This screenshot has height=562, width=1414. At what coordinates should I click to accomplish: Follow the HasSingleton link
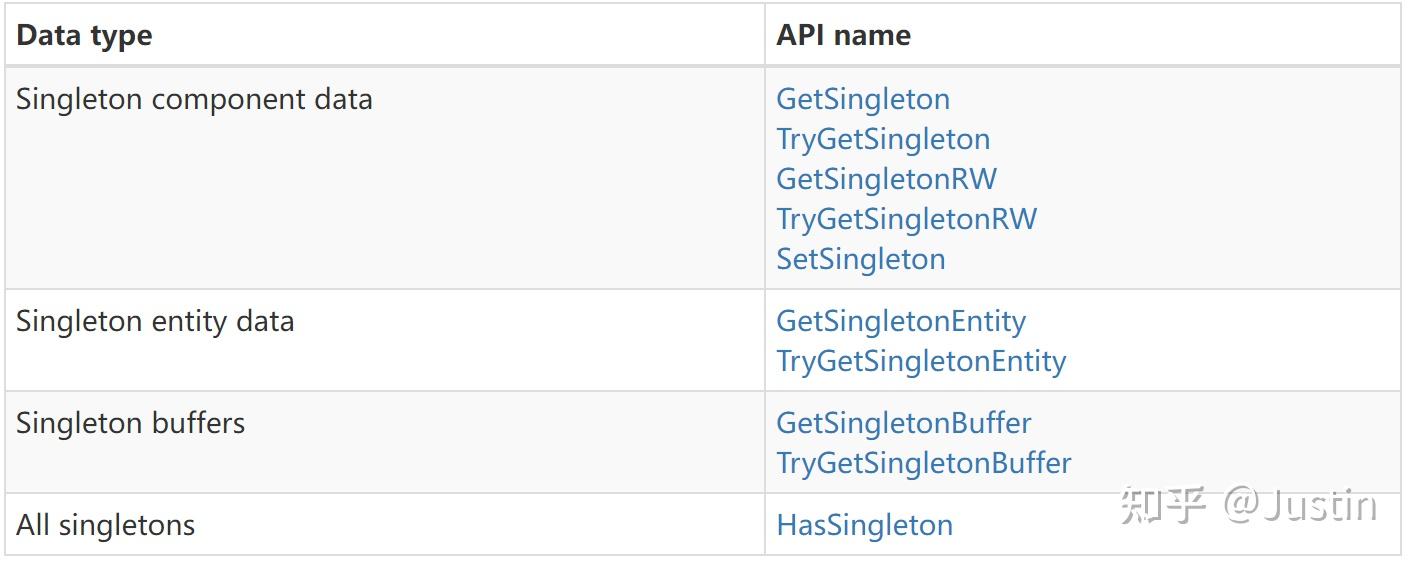(x=864, y=525)
